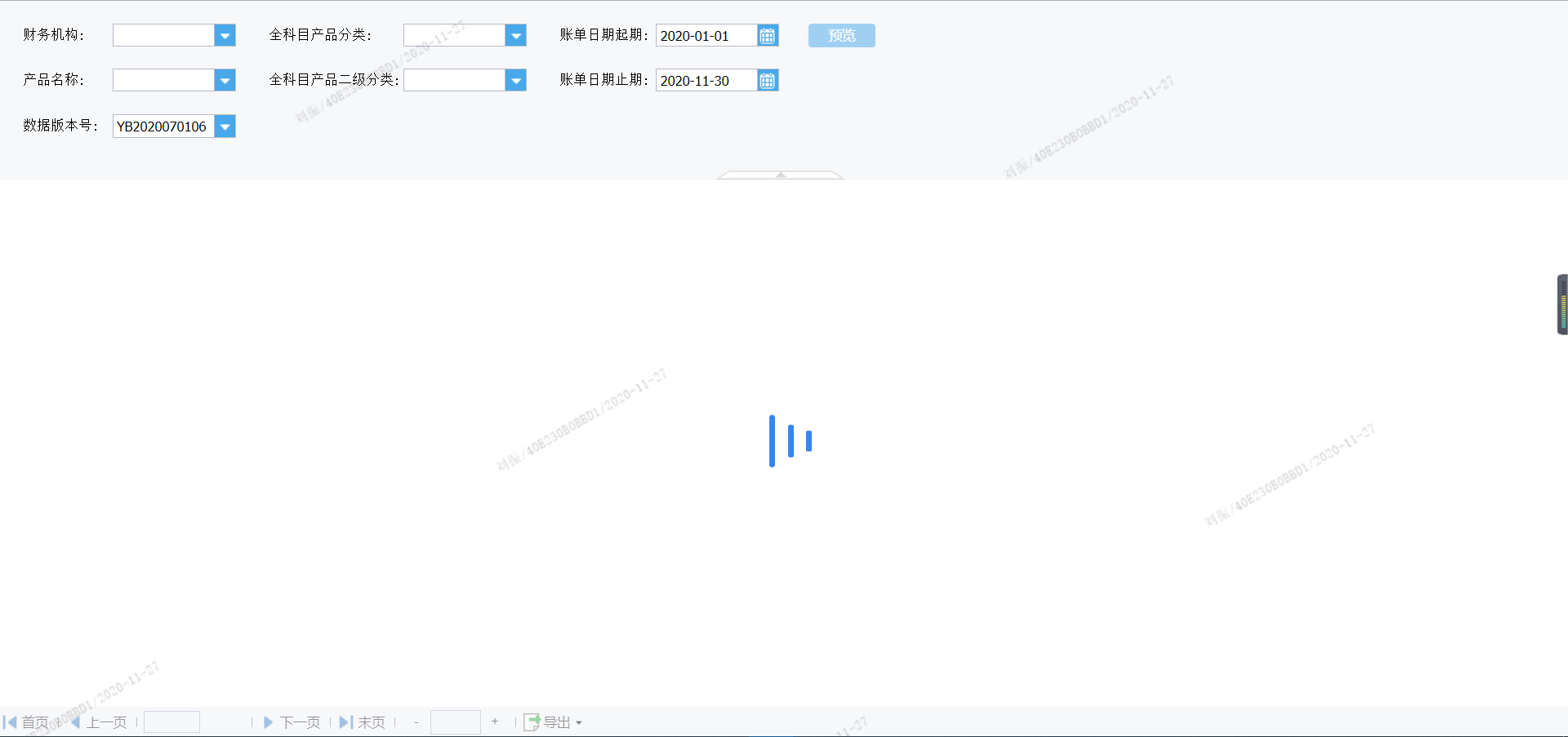Click into the 财务机构 input box

tap(163, 35)
